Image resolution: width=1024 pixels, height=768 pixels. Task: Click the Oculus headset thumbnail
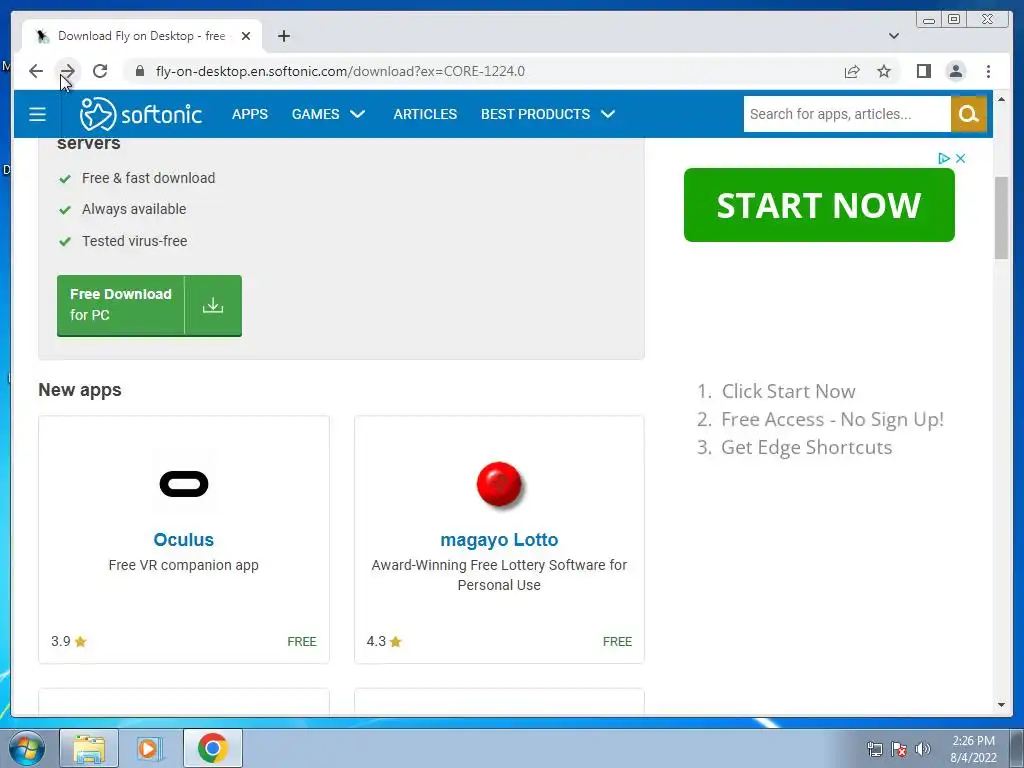pos(184,484)
